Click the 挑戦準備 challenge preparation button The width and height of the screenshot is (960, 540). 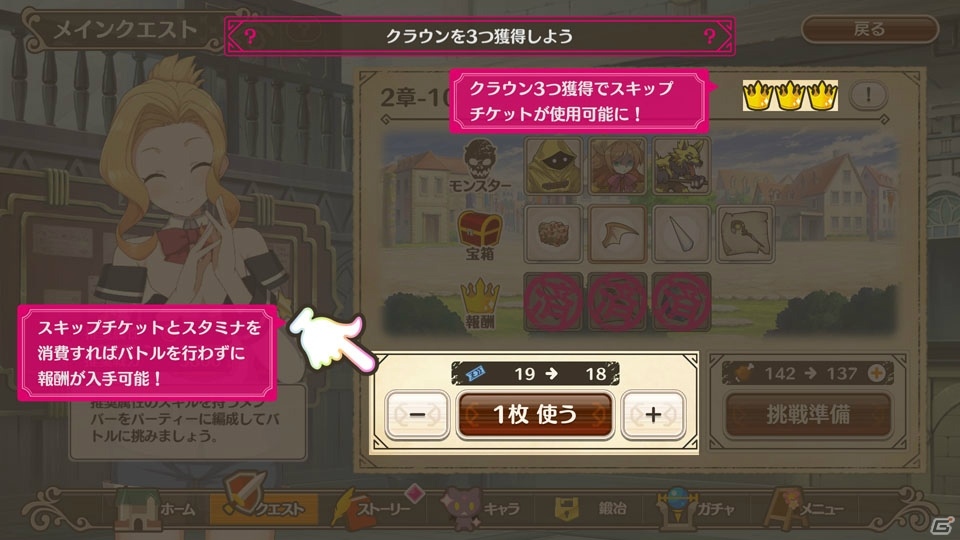point(808,414)
